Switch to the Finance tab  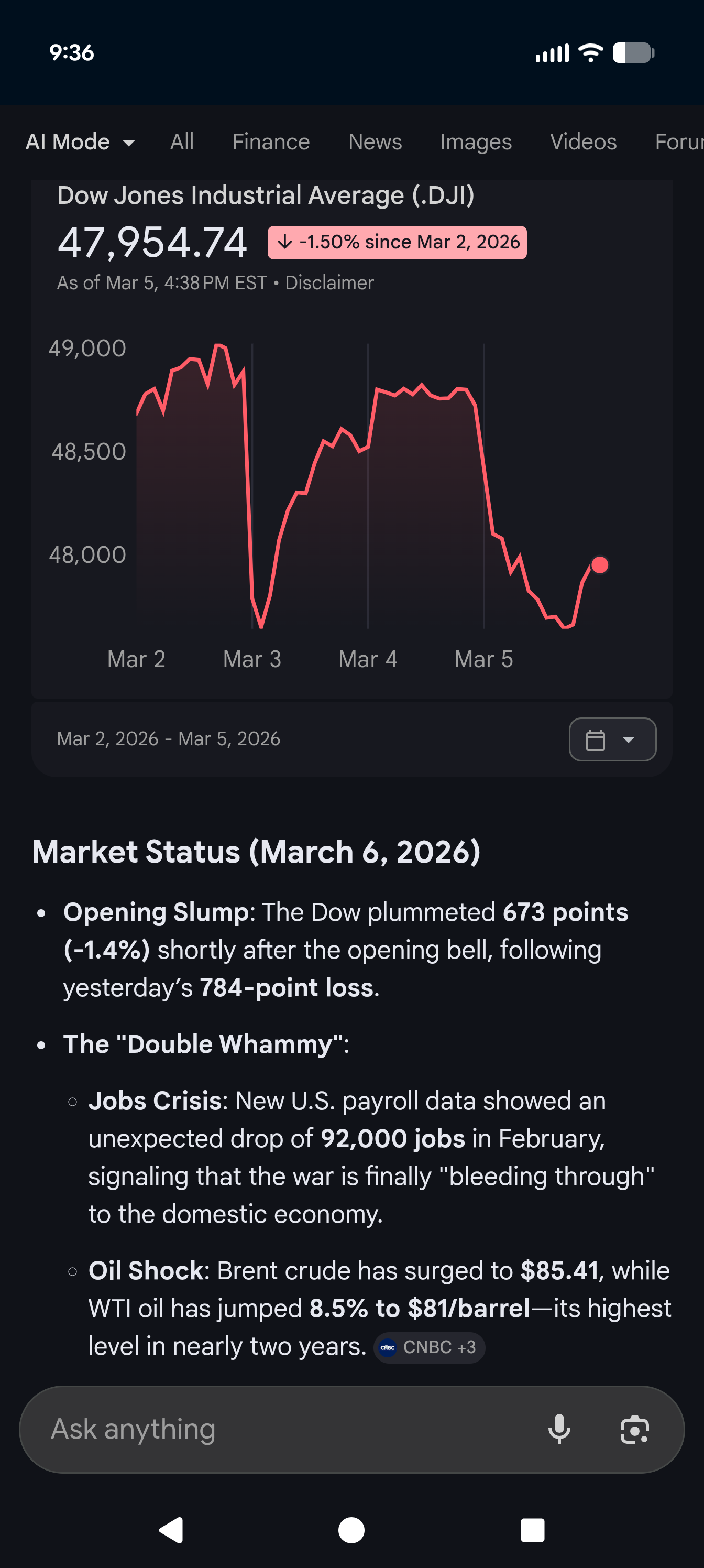point(271,142)
